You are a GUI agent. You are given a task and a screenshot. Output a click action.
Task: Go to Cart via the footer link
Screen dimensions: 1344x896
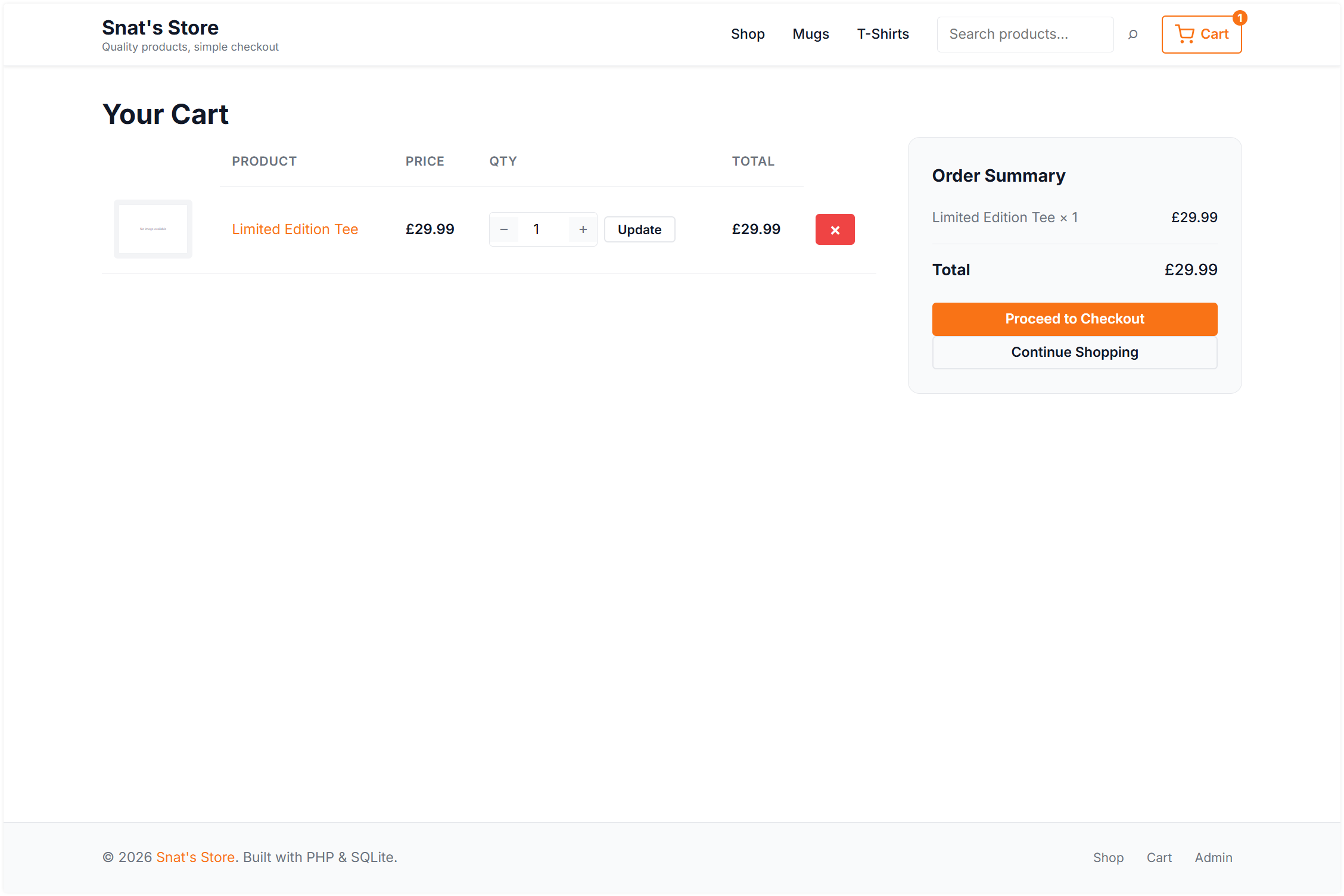pos(1159,857)
